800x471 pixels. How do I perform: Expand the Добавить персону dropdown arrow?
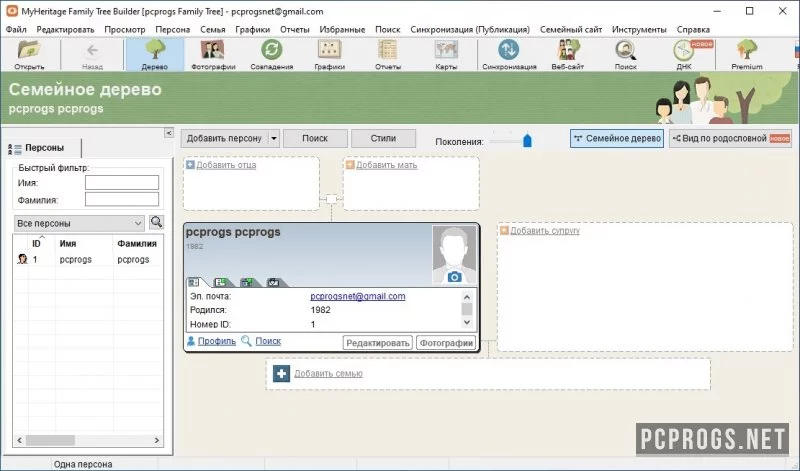pyautogui.click(x=274, y=138)
